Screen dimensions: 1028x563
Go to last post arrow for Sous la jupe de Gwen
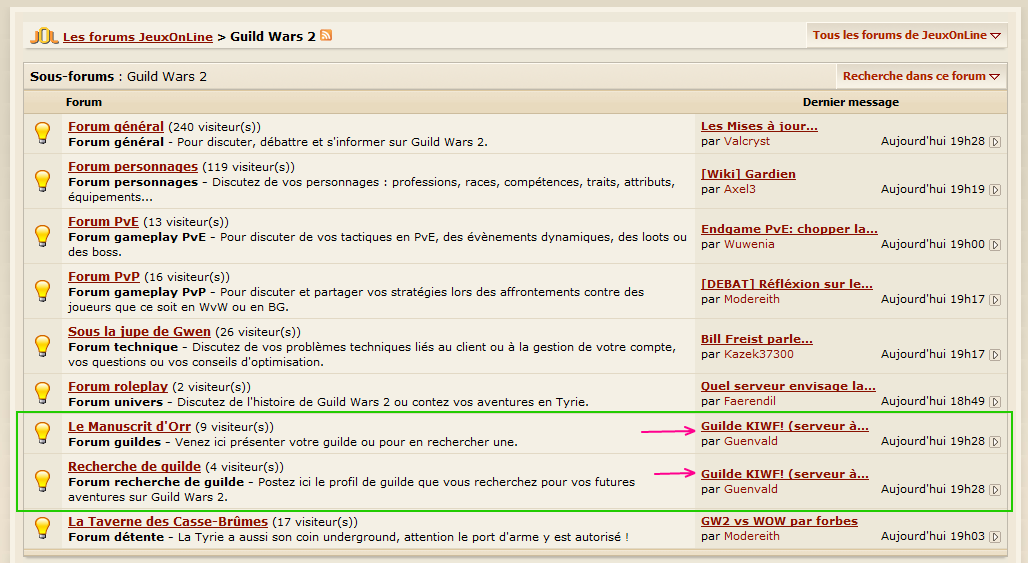[x=995, y=355]
